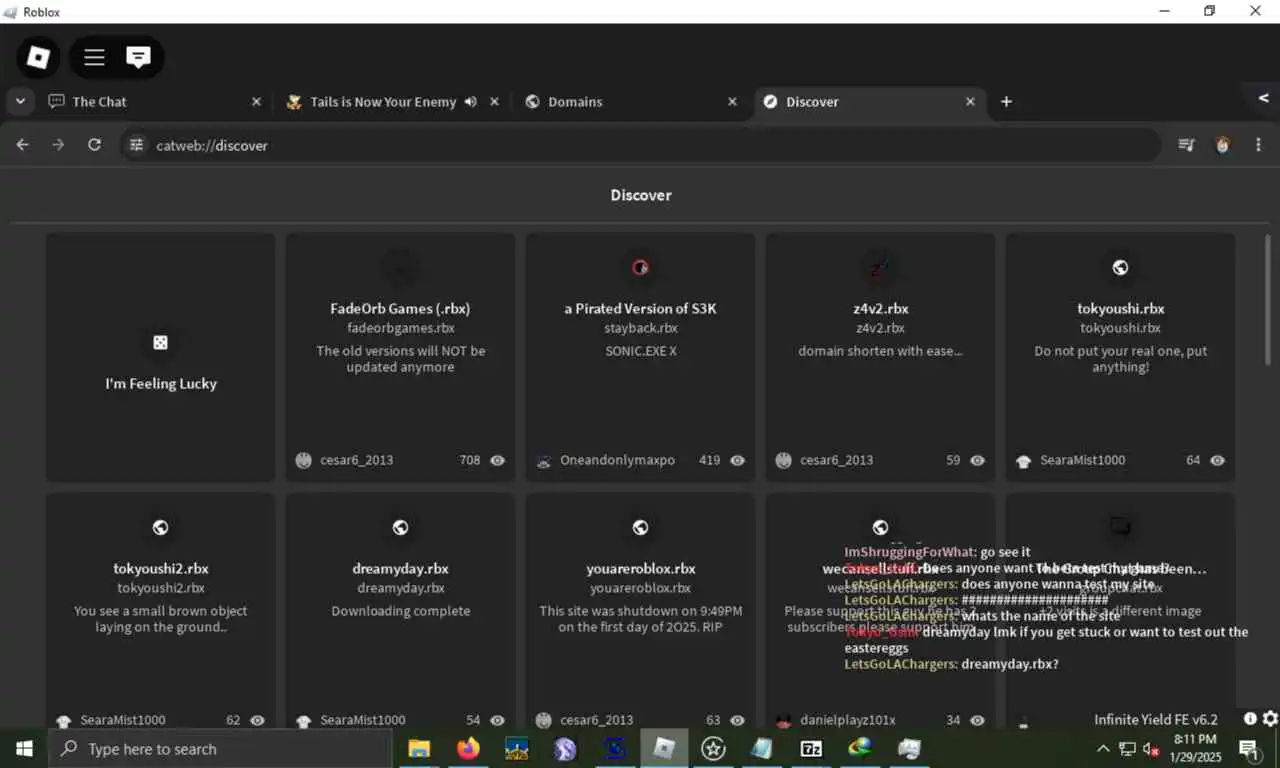Close The Chat tab

click(256, 101)
